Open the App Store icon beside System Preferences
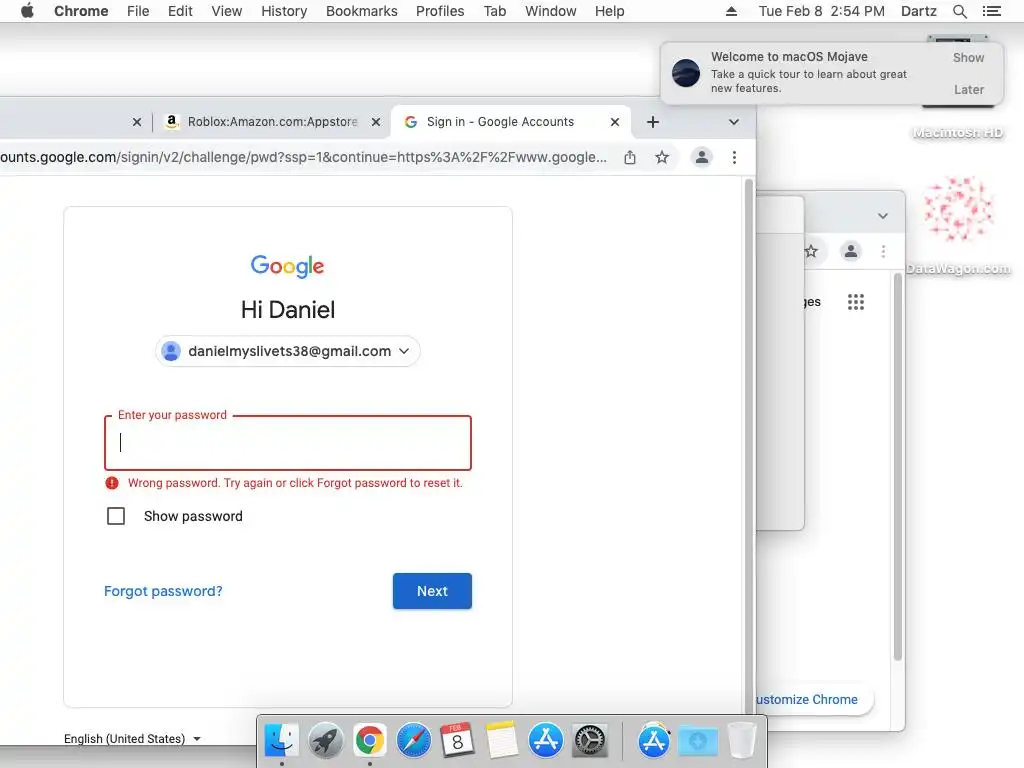 tap(545, 741)
